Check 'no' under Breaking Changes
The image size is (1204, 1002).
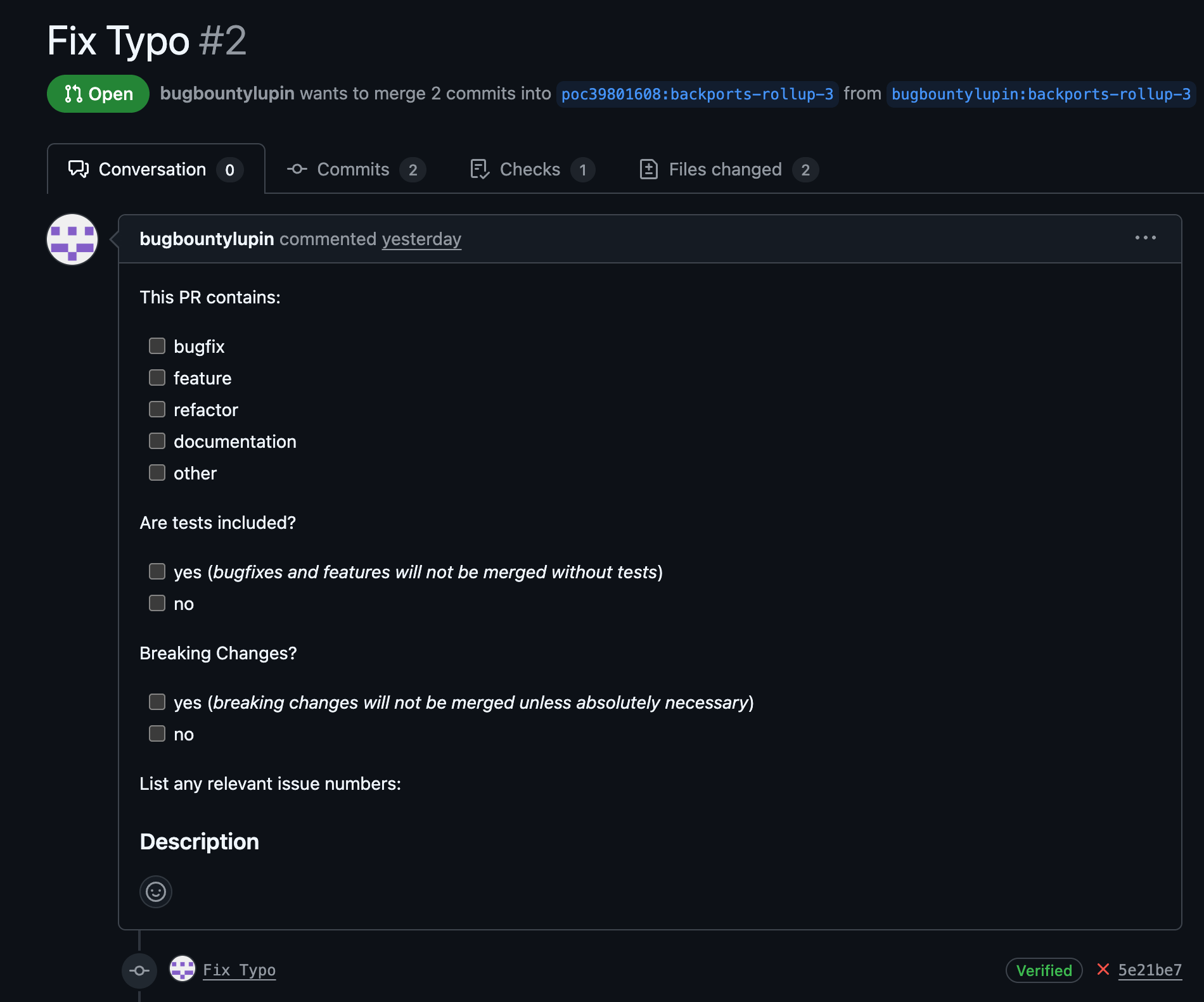(157, 733)
